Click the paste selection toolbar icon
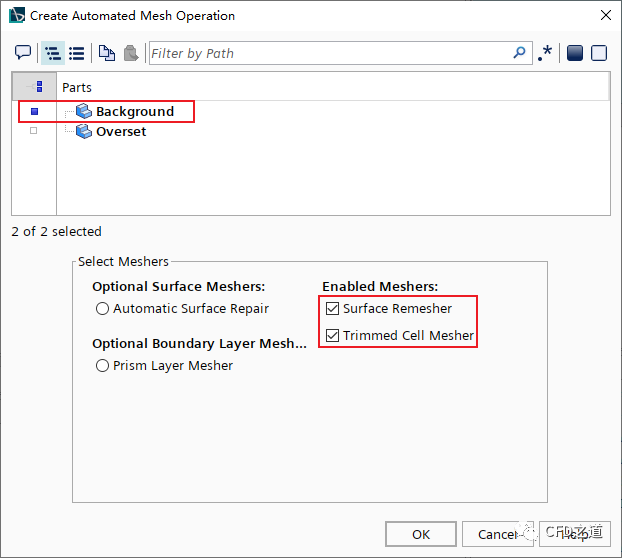The height and width of the screenshot is (558, 622). [131, 53]
